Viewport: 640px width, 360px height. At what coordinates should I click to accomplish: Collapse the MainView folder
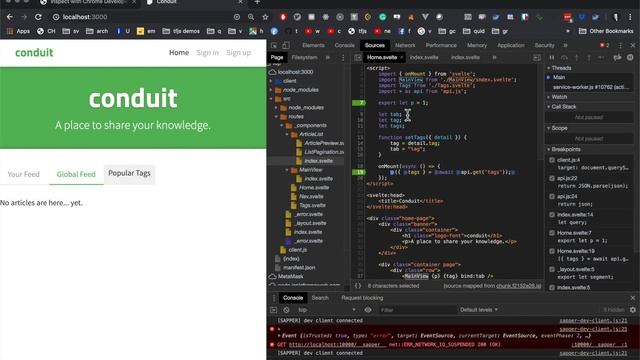(x=287, y=170)
